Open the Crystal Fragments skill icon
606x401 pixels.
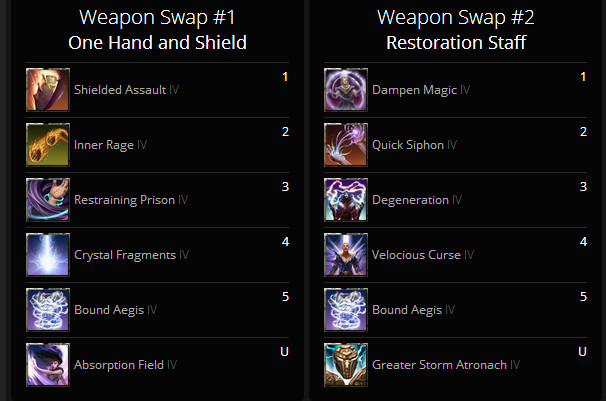coord(48,255)
